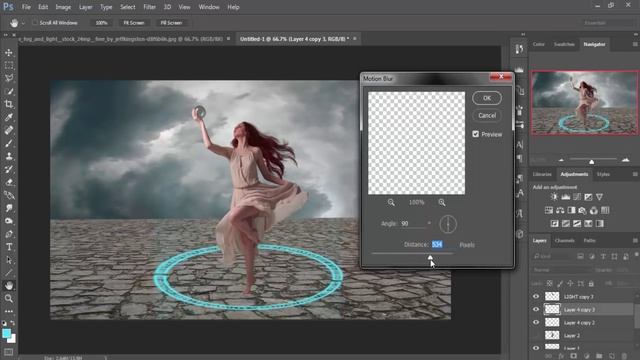Switch to the Channels tab
640x360 pixels.
click(564, 240)
